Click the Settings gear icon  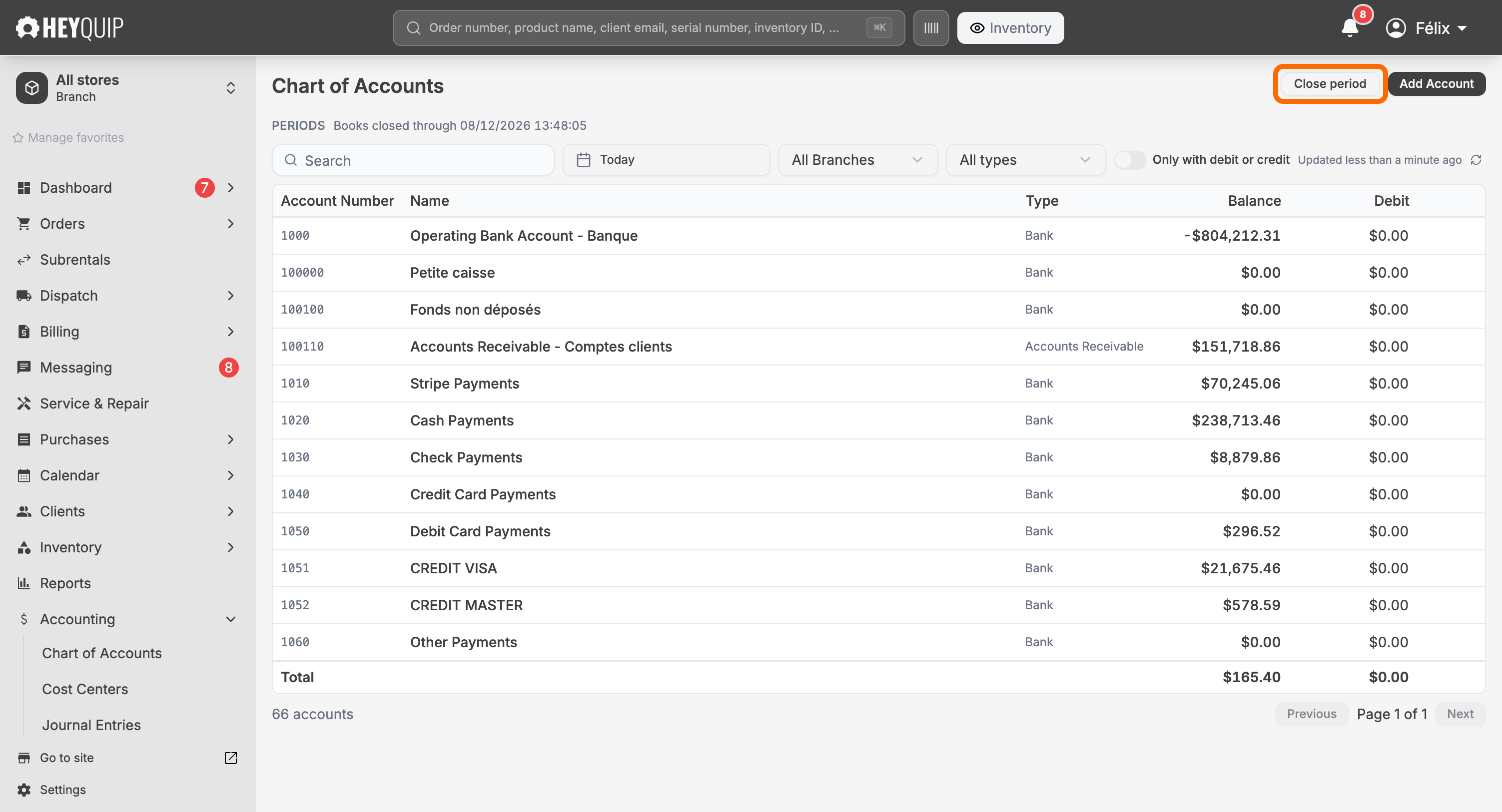(x=24, y=790)
